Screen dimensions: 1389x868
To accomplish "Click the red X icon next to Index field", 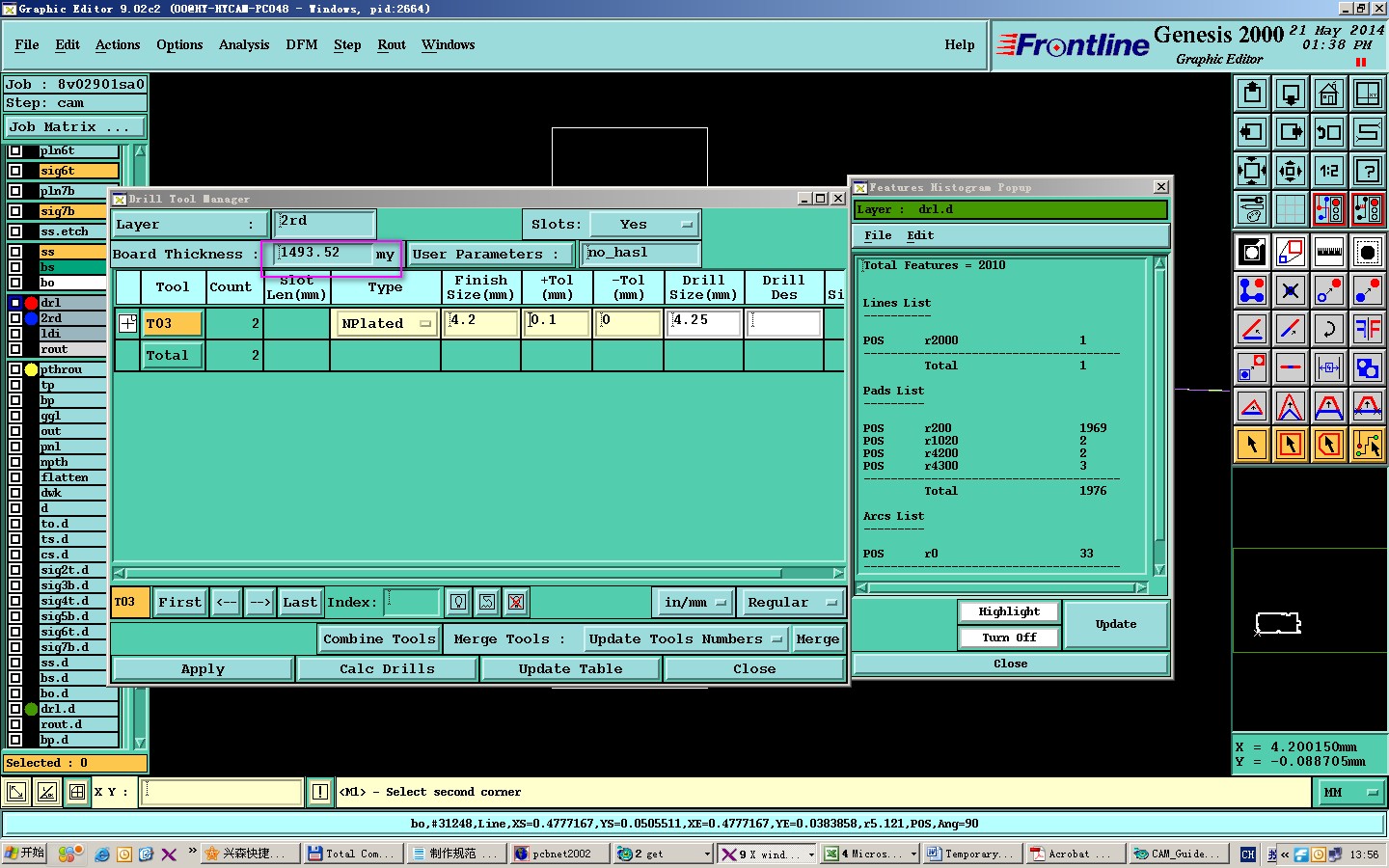I will pos(516,602).
